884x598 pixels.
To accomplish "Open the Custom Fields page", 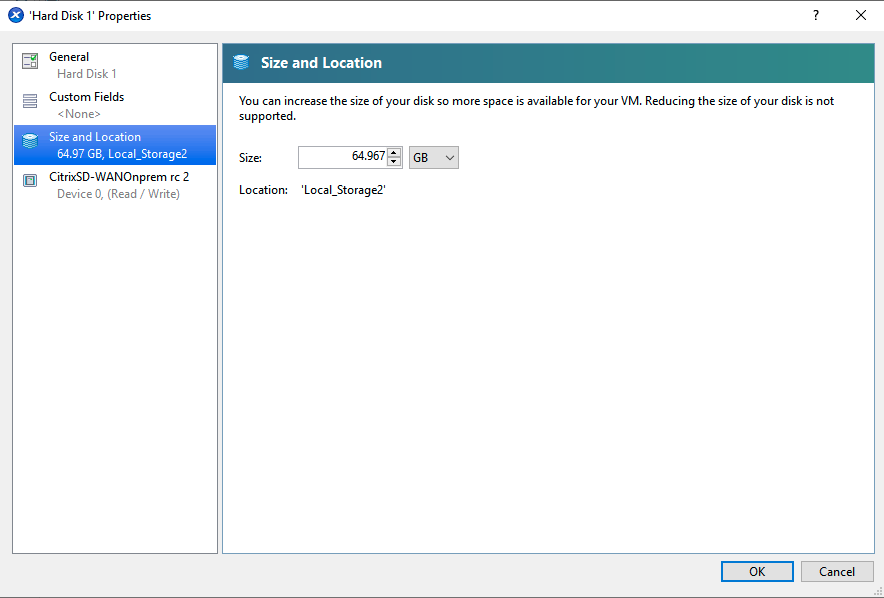I will (115, 105).
